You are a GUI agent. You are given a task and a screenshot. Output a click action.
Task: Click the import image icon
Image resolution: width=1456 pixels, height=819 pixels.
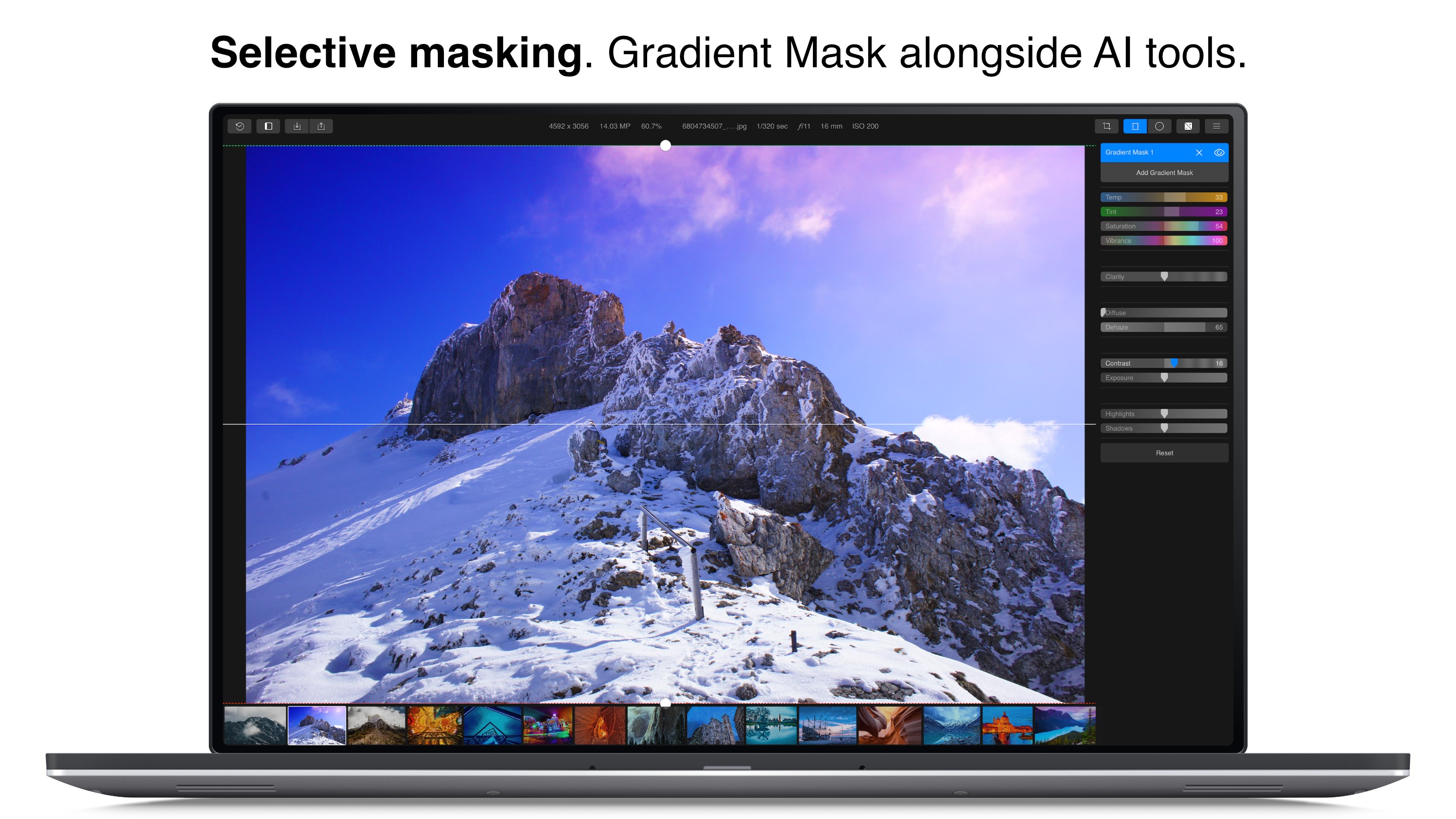click(x=297, y=126)
